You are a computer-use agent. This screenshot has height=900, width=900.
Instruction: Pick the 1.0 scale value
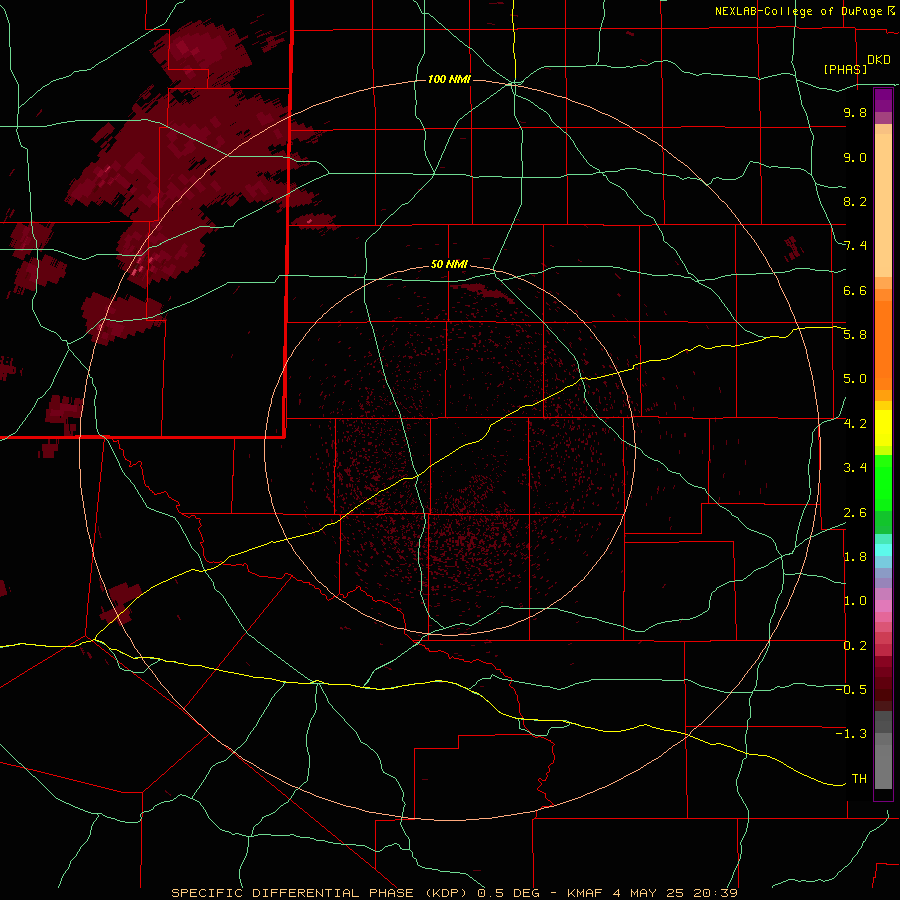[x=855, y=601]
